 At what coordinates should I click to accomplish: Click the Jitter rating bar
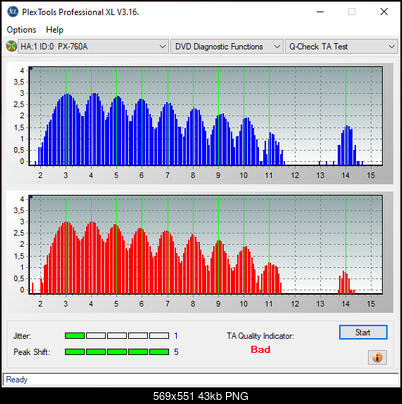click(117, 336)
